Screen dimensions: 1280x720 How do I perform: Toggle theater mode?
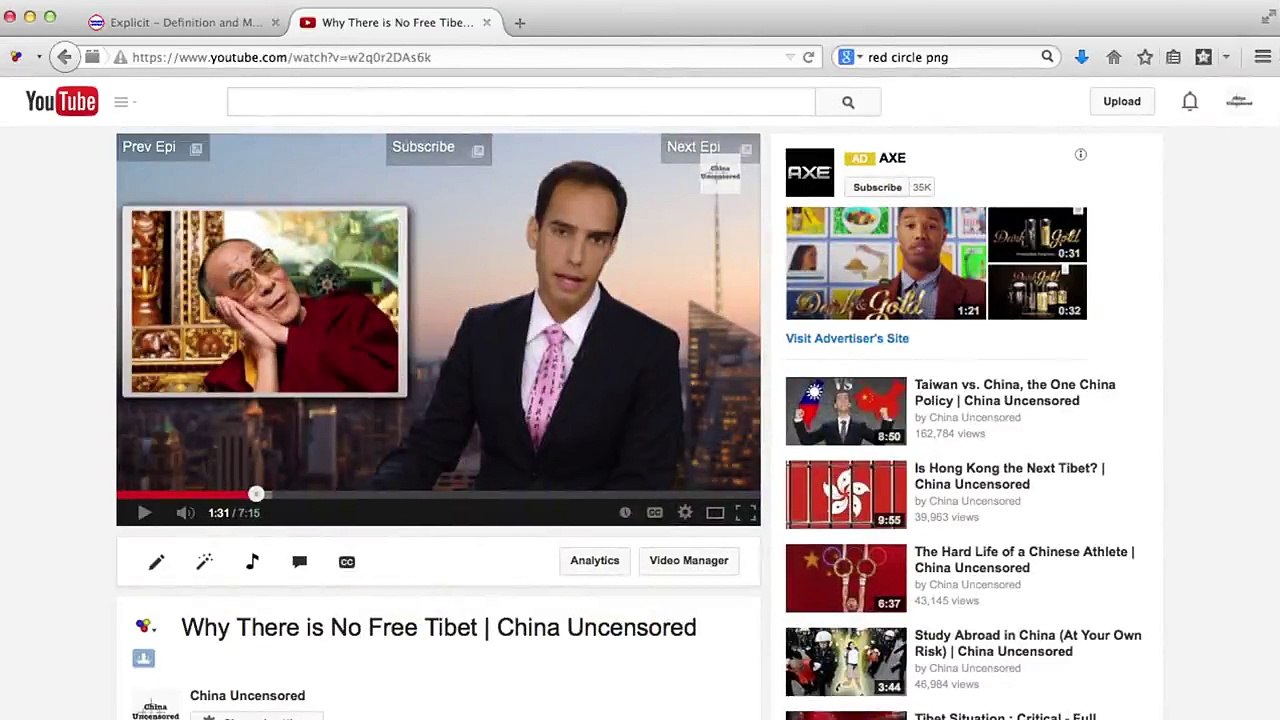(715, 513)
